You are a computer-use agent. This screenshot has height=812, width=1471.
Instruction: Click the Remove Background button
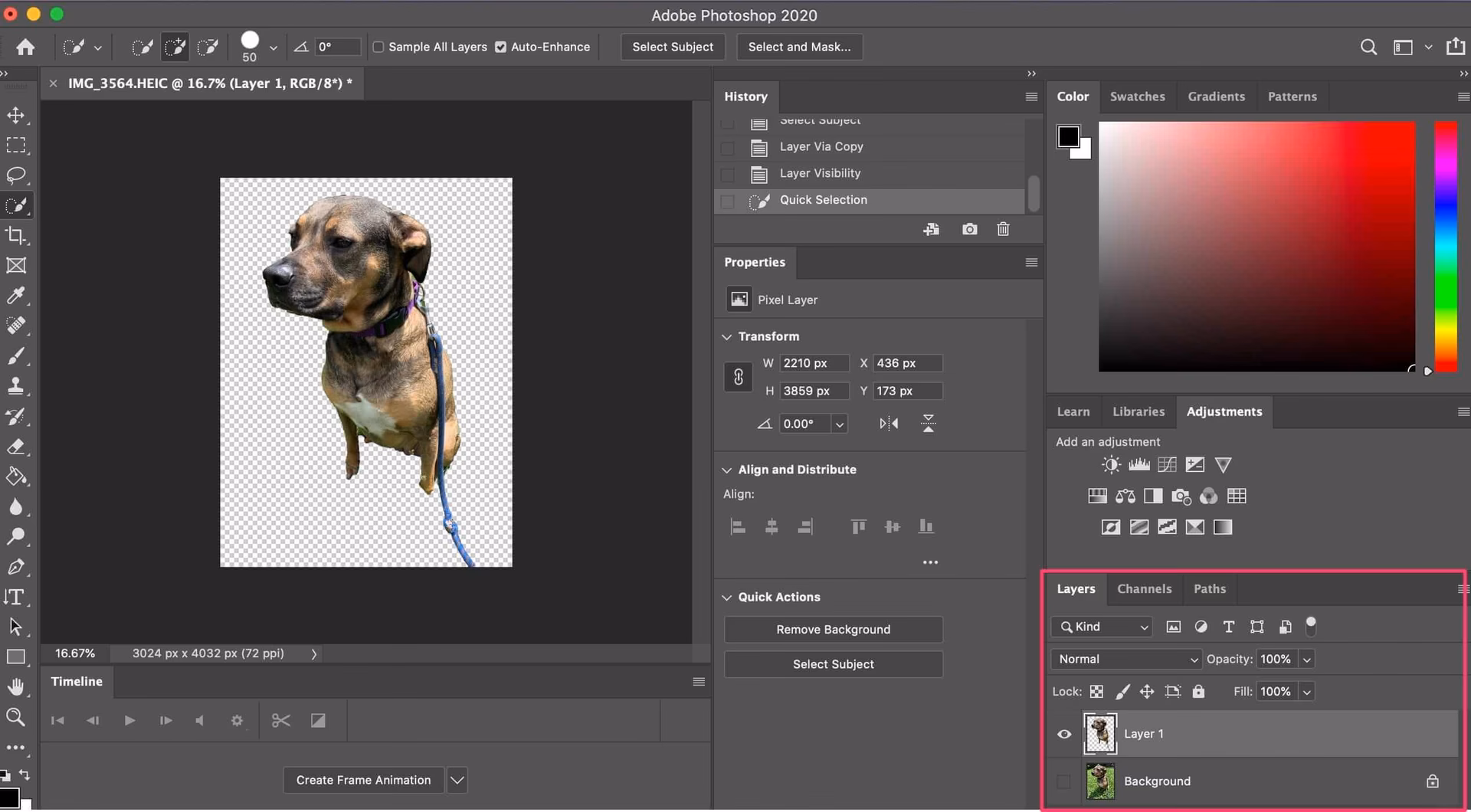tap(833, 629)
